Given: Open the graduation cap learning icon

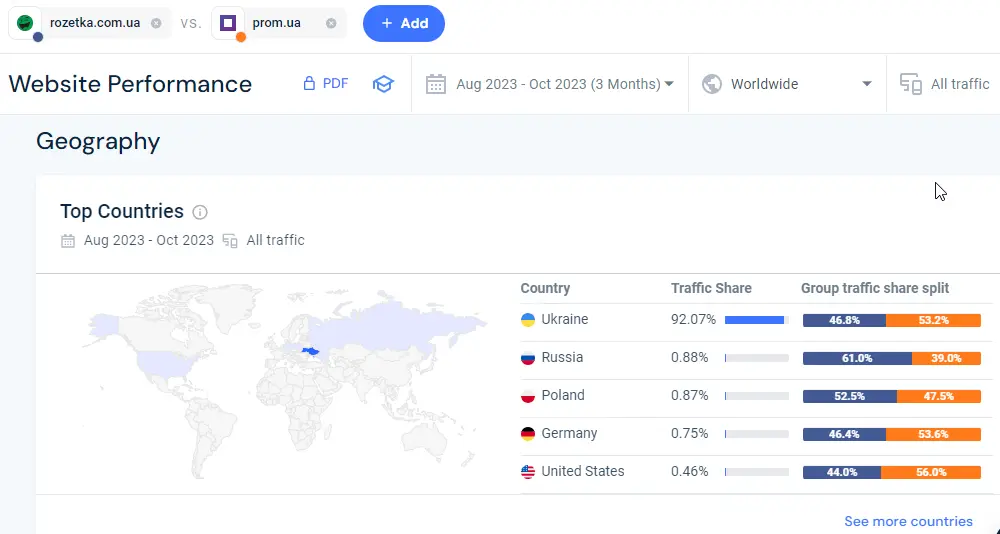Looking at the screenshot, I should [x=383, y=84].
